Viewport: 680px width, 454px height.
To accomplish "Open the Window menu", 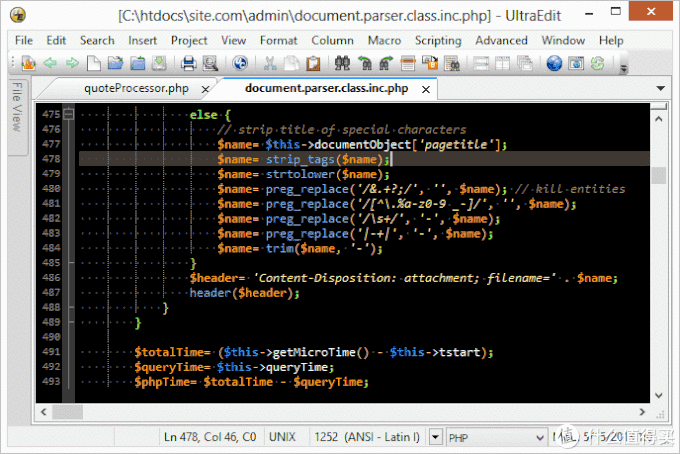I will pyautogui.click(x=563, y=40).
